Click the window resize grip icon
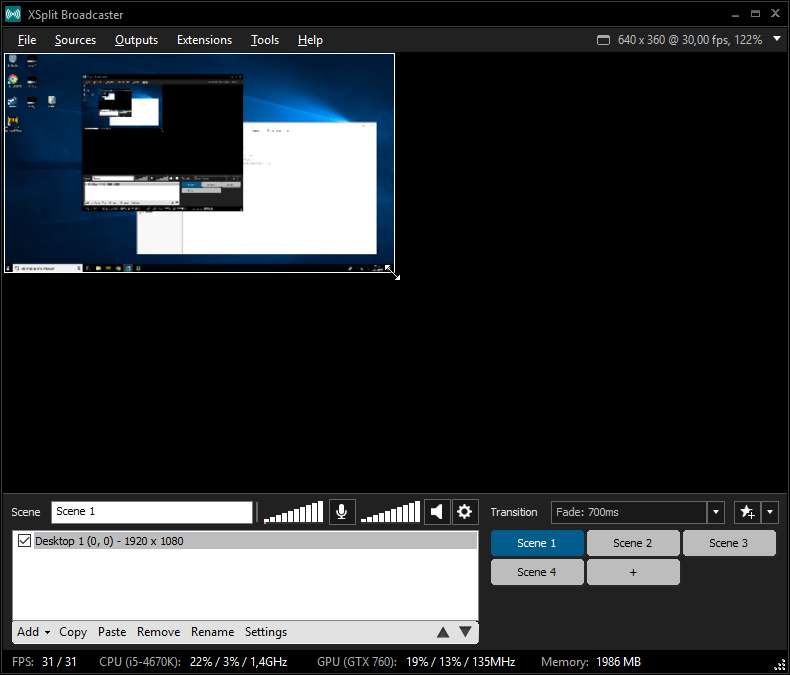790x675 pixels. click(779, 666)
